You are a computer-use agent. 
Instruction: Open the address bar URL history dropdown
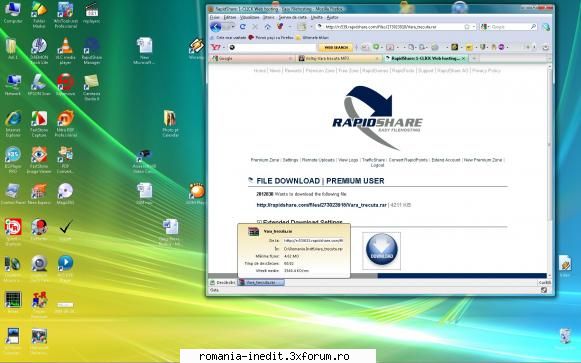point(474,27)
